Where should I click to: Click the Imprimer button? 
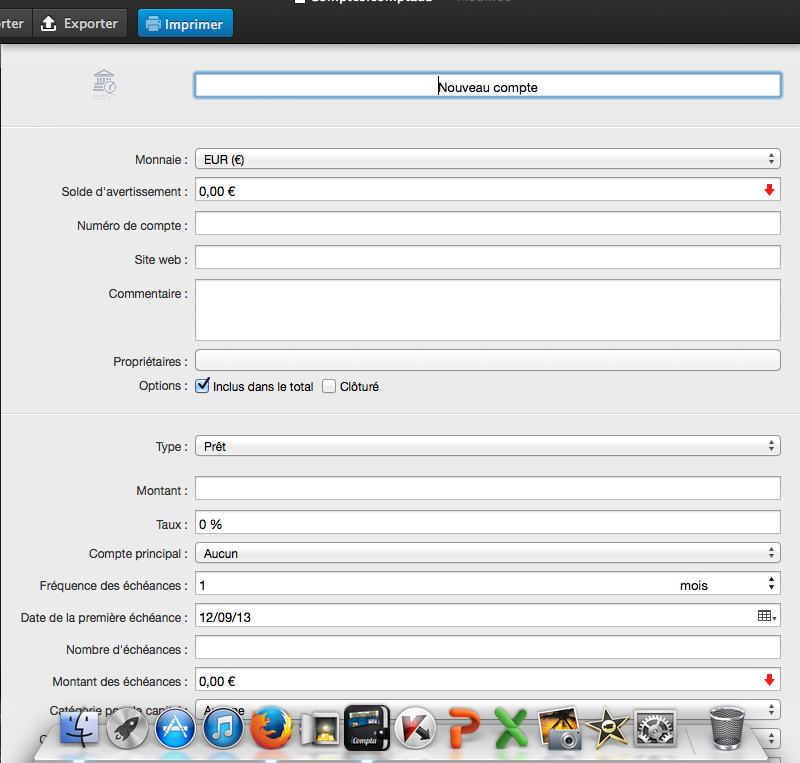tap(185, 23)
